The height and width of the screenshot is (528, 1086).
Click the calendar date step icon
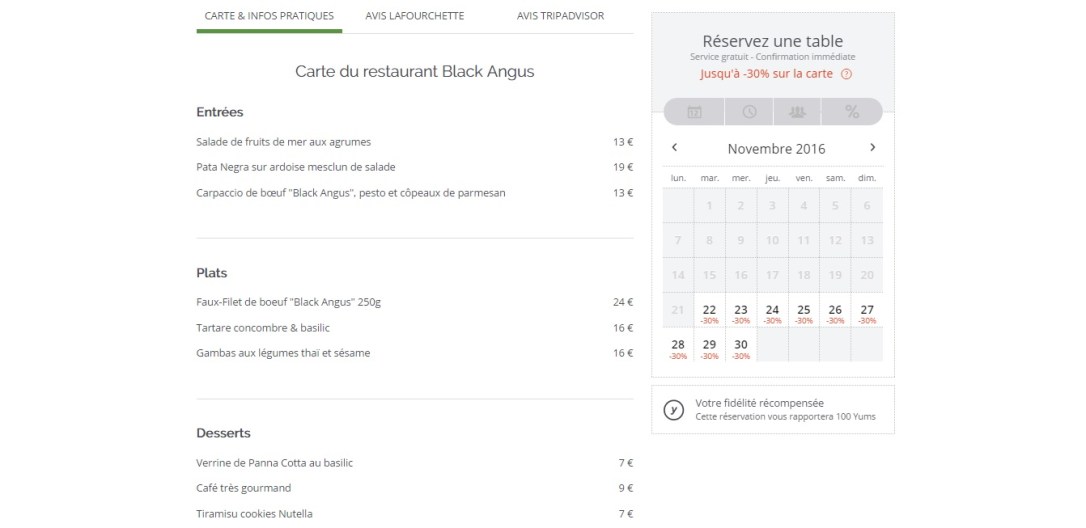tap(695, 112)
